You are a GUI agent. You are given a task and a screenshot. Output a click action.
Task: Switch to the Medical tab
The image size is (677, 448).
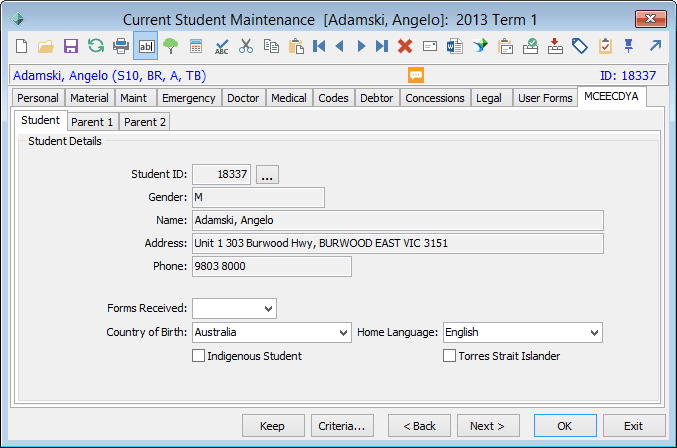[x=289, y=98]
